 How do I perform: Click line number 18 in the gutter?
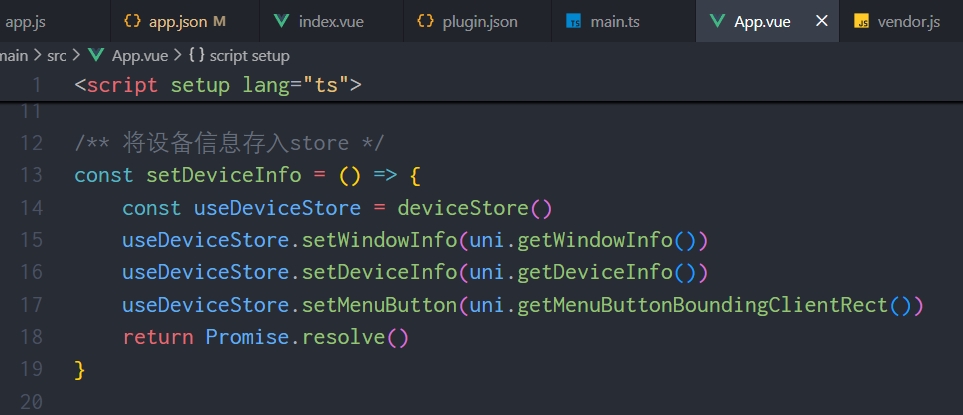point(31,337)
